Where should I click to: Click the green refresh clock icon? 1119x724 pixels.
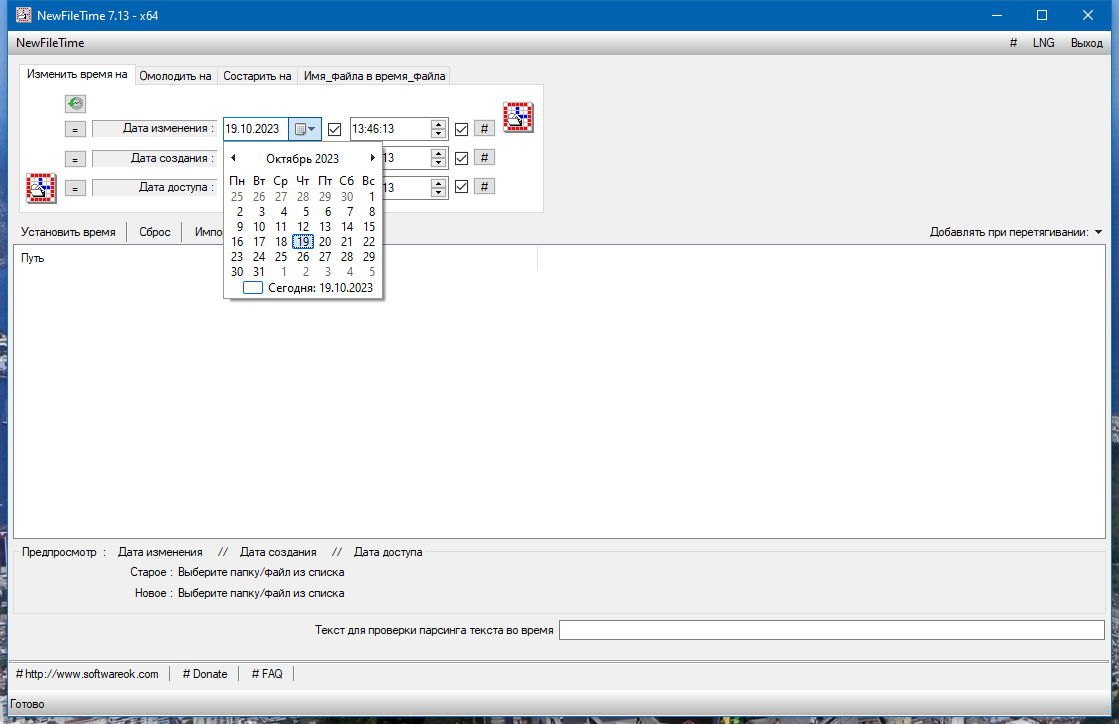pos(75,104)
